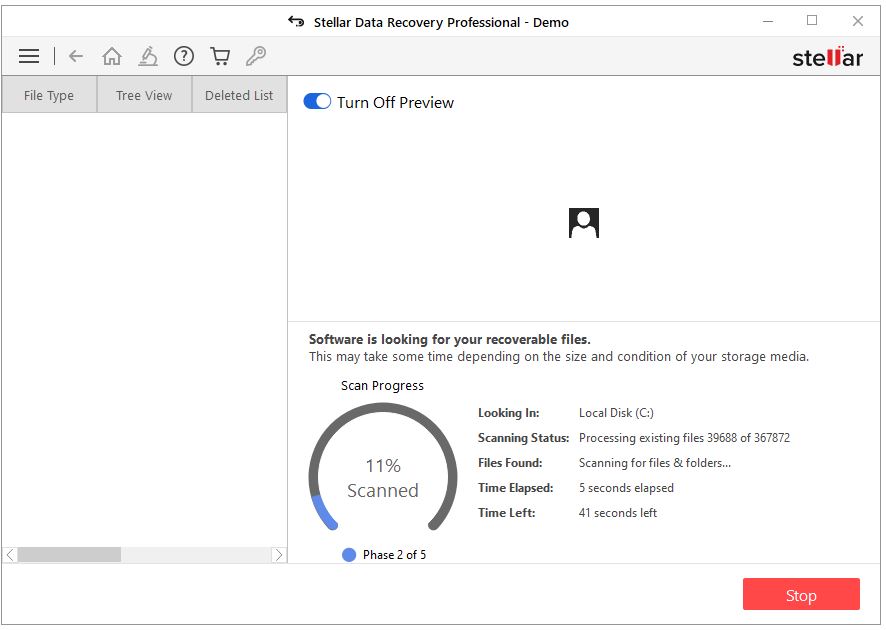Click 'Software is looking for your recoverable files.'
Image resolution: width=886 pixels, height=630 pixels.
[449, 339]
